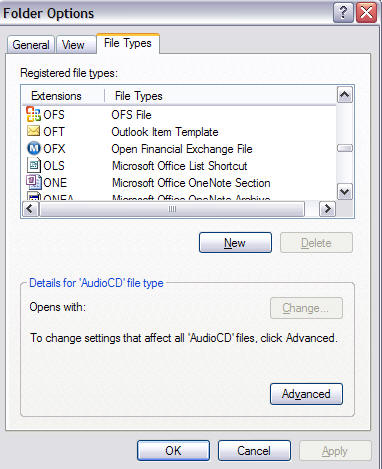Click the horizontal scroll right arrow
This screenshot has width=382, height=469.
(327, 209)
